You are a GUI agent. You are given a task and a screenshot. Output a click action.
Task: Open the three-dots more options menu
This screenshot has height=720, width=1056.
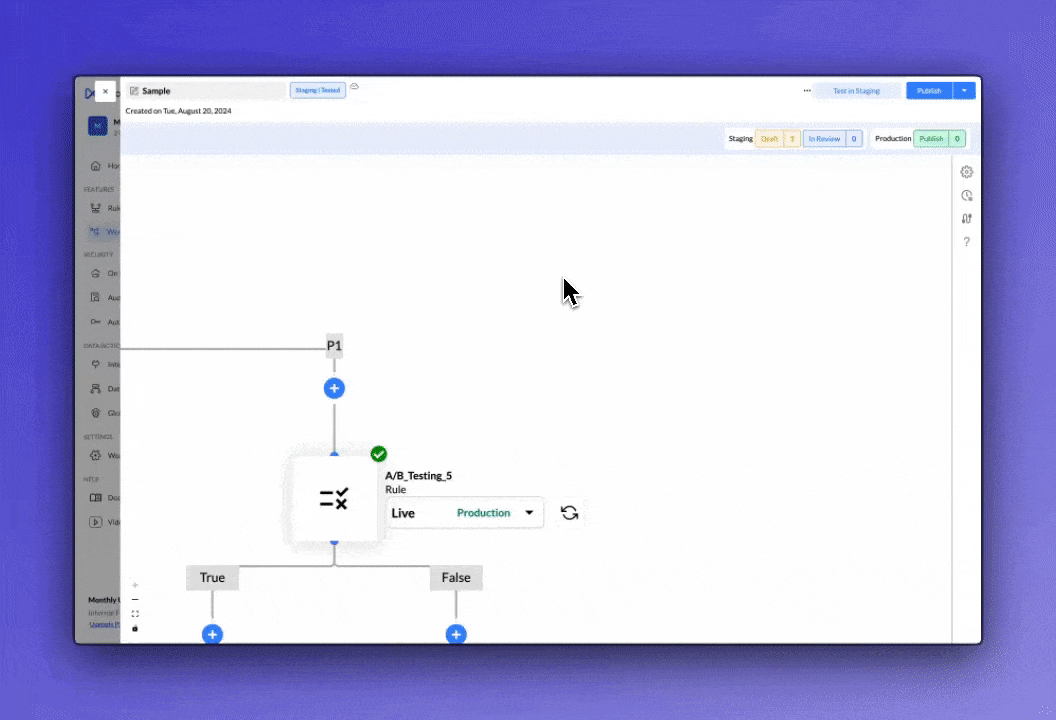pyautogui.click(x=806, y=91)
